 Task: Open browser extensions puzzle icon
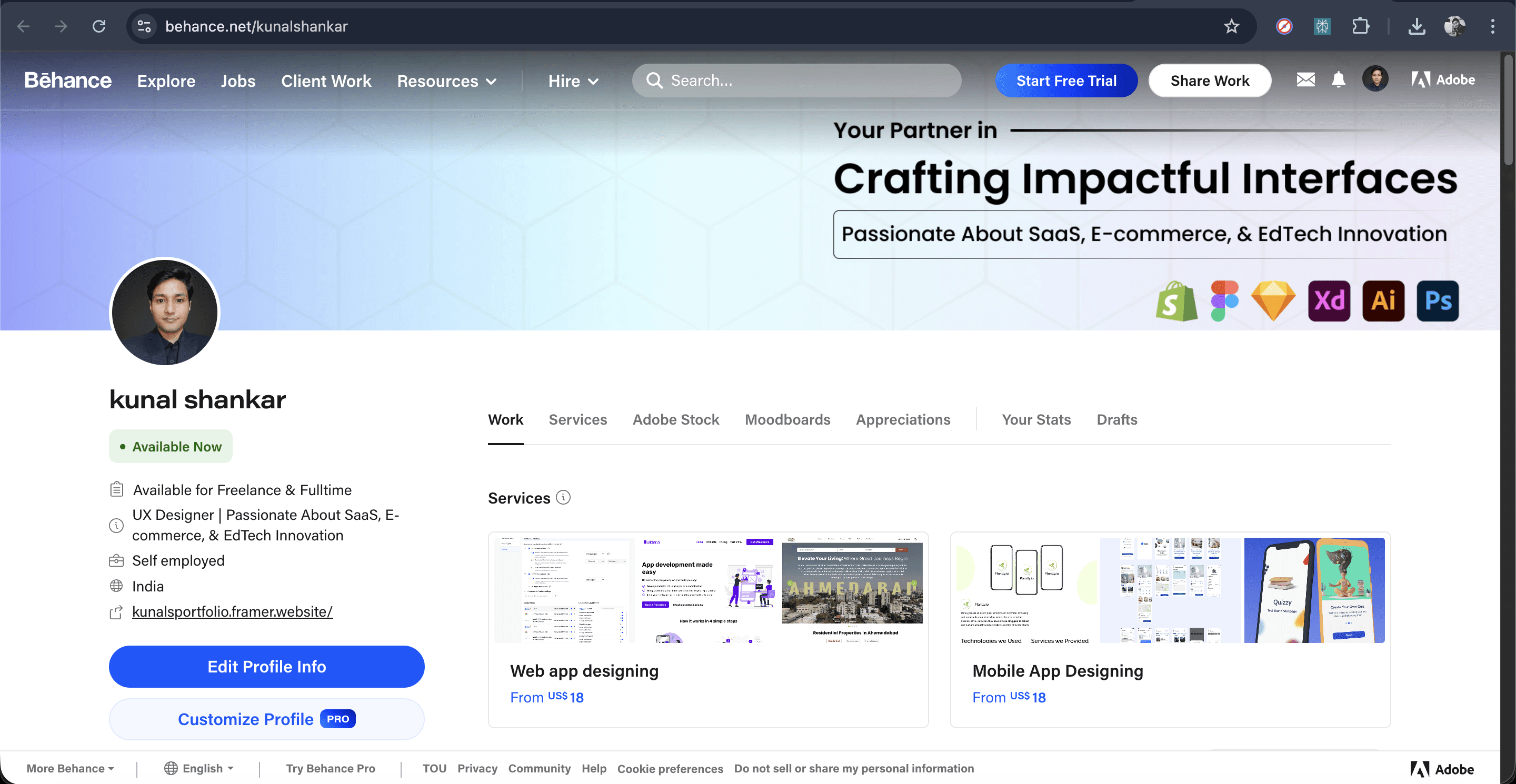[x=1360, y=26]
